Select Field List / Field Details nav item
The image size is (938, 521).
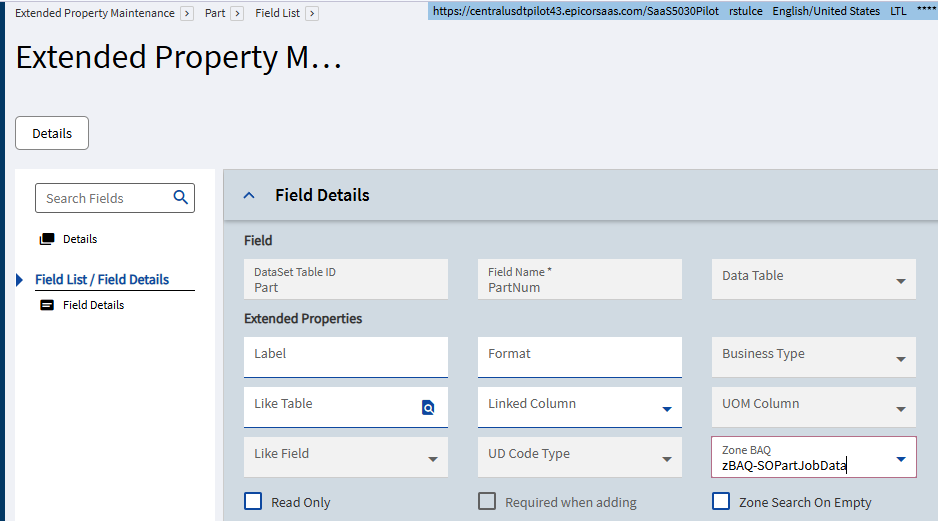(x=102, y=280)
